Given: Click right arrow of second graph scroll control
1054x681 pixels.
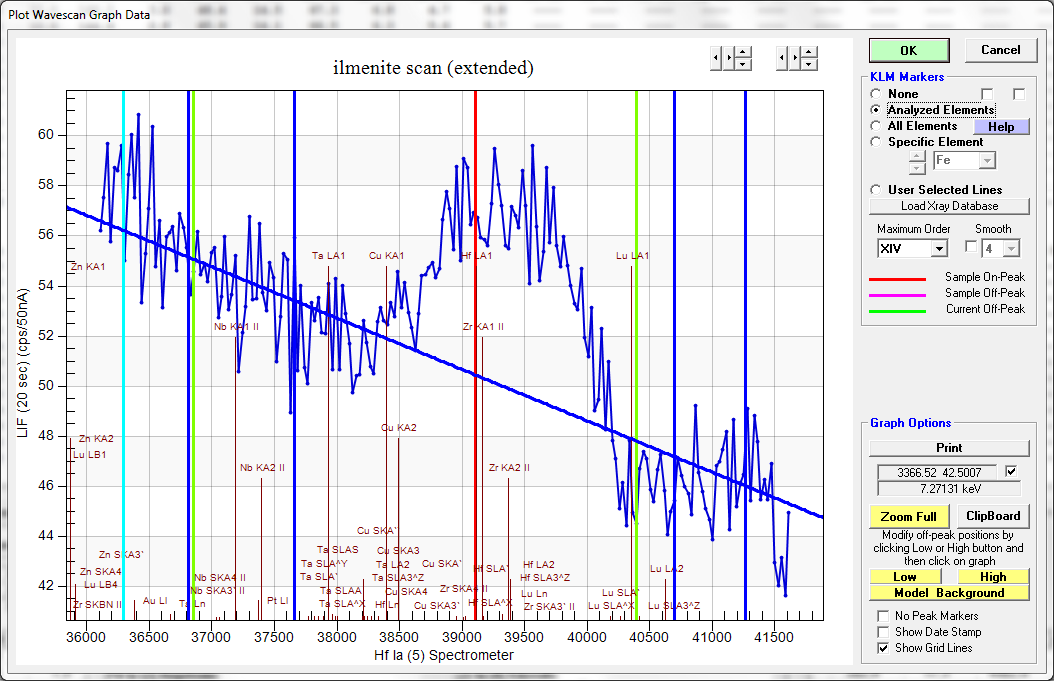Looking at the screenshot, I should point(796,58).
